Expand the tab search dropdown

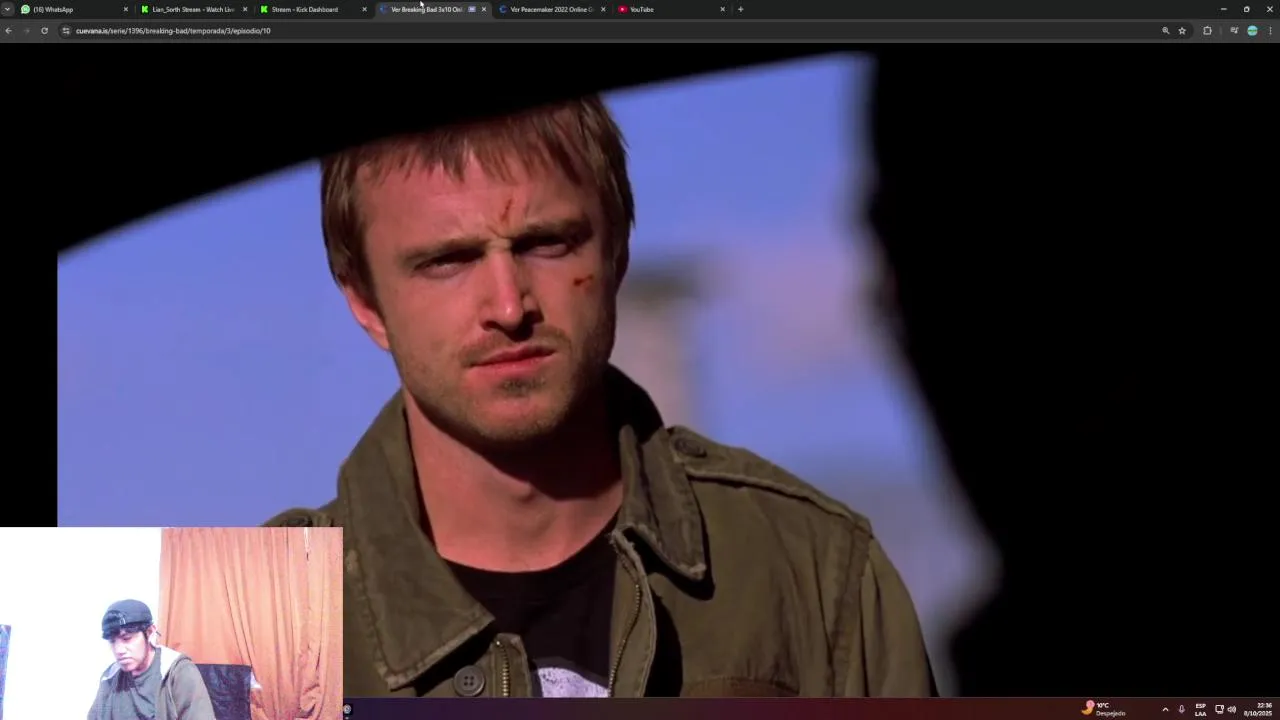point(7,9)
